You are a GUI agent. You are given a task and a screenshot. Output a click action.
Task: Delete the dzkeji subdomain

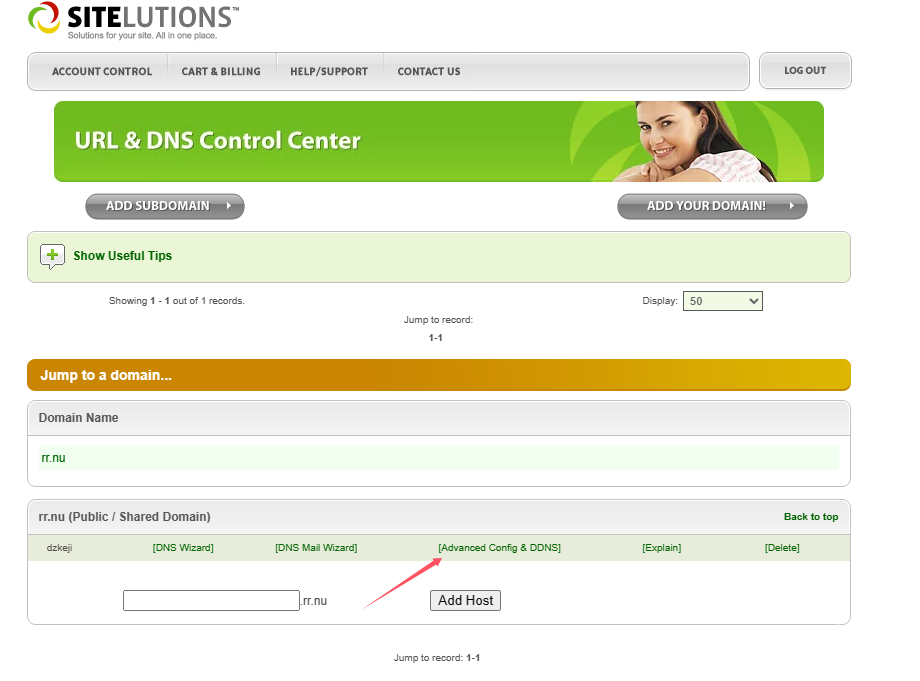[x=782, y=548]
